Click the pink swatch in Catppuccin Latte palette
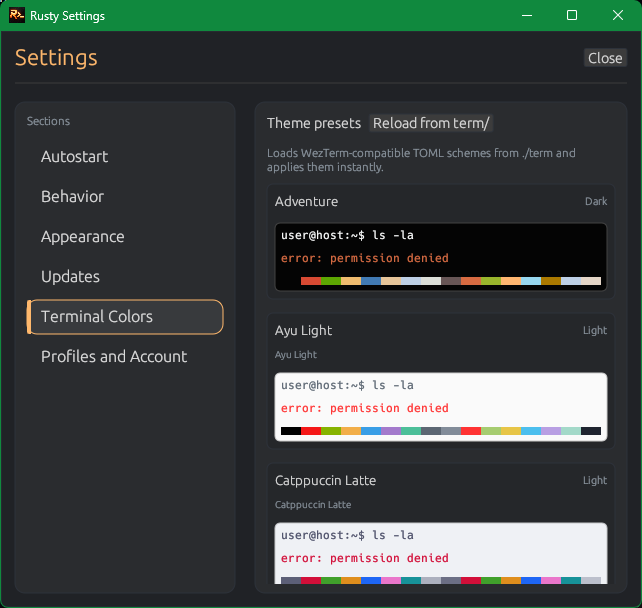This screenshot has width=642, height=608. pos(391,581)
